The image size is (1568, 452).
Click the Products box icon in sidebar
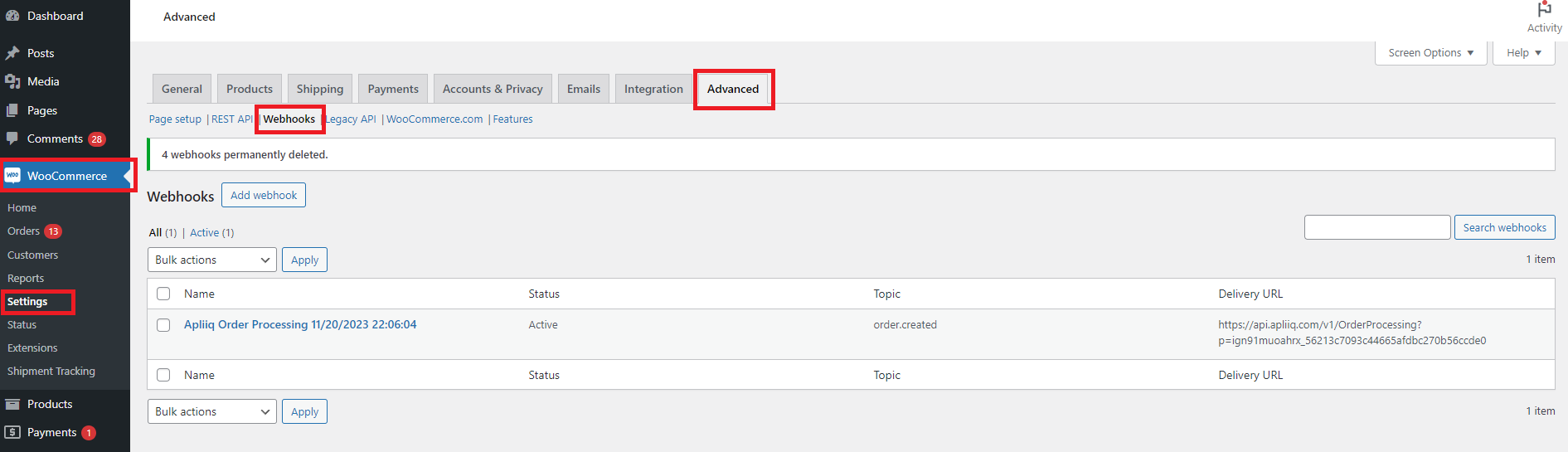12,404
